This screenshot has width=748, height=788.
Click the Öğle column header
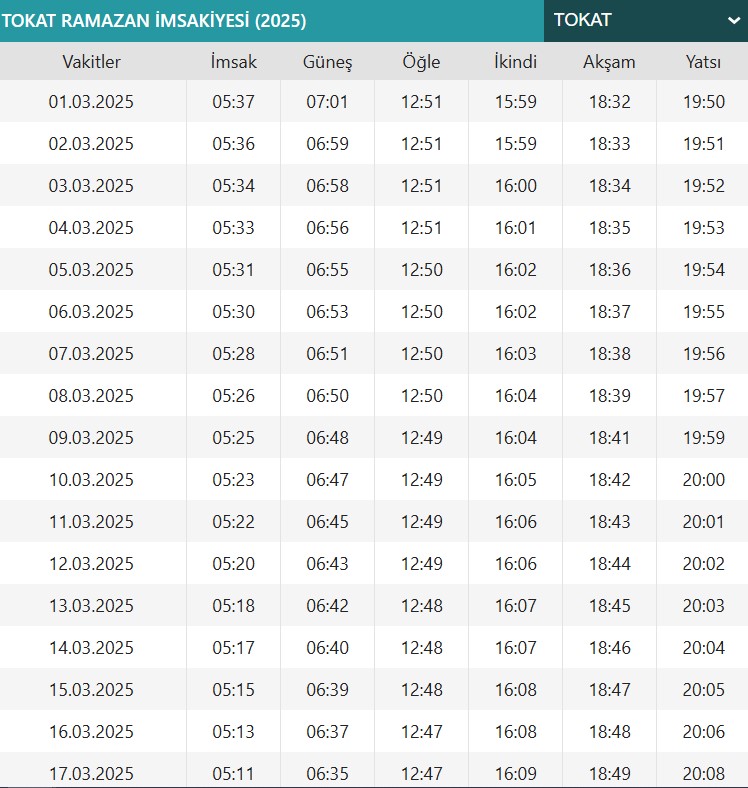click(421, 62)
